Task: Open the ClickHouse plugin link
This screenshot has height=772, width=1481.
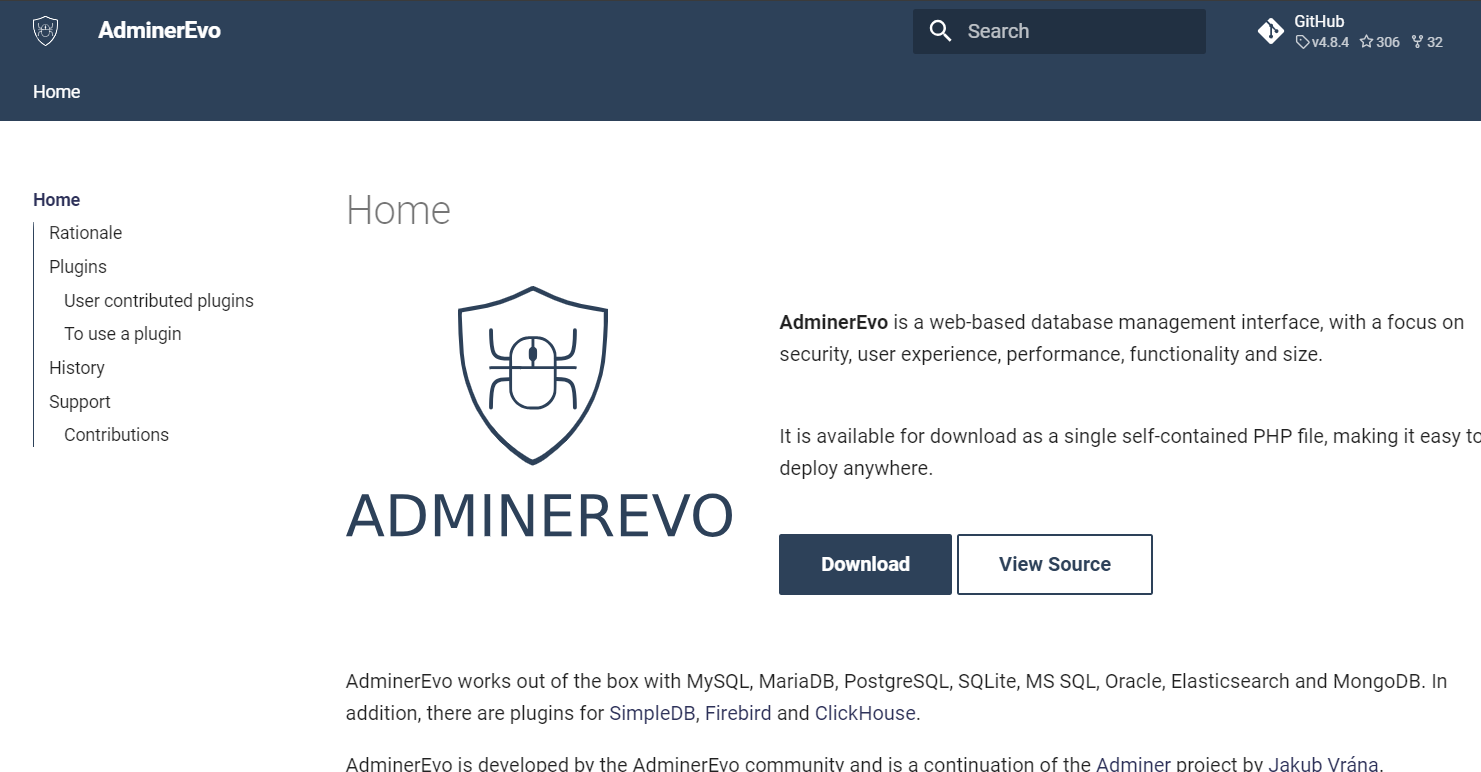Action: [x=865, y=713]
